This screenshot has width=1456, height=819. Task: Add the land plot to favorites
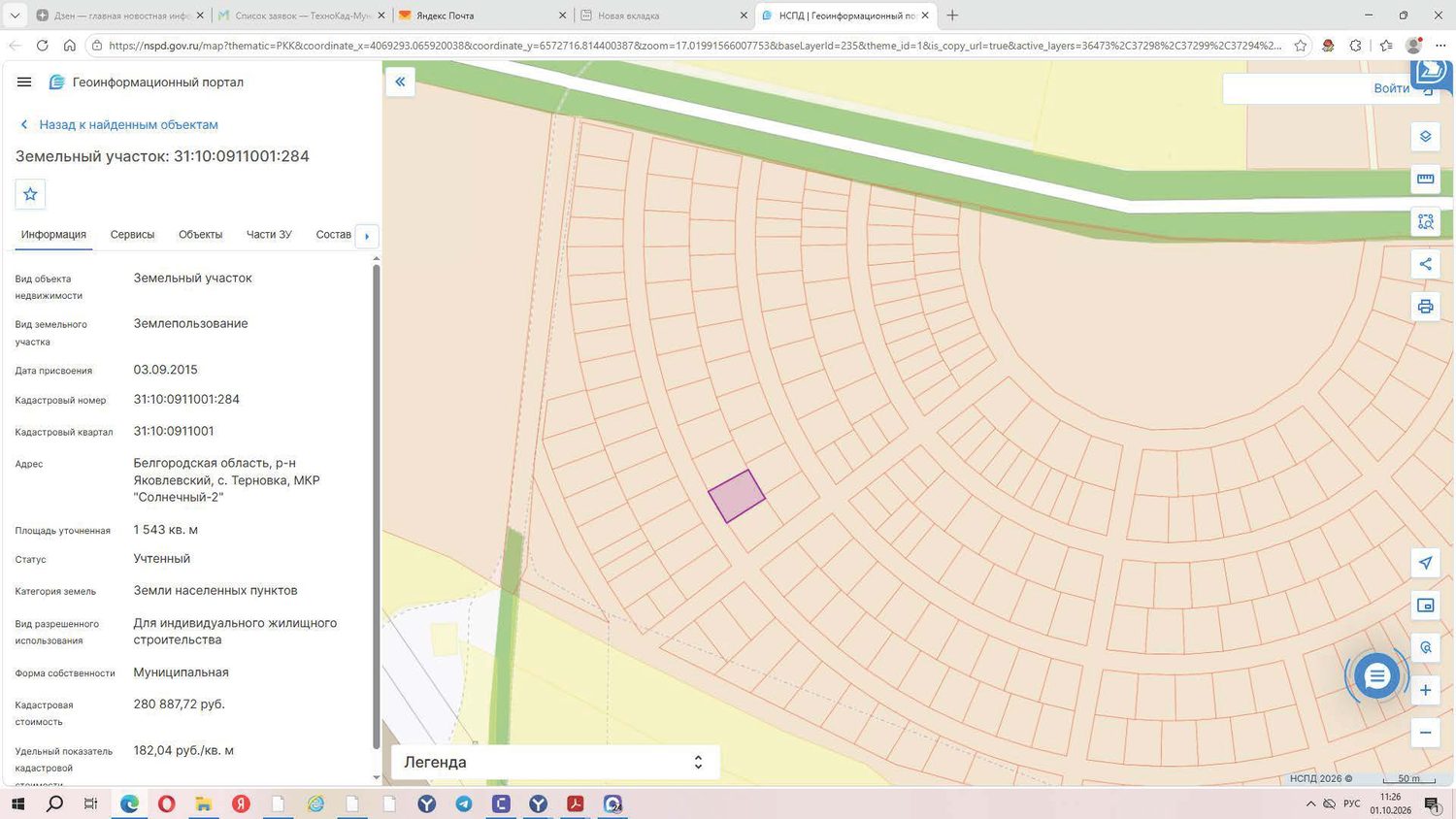pyautogui.click(x=30, y=194)
